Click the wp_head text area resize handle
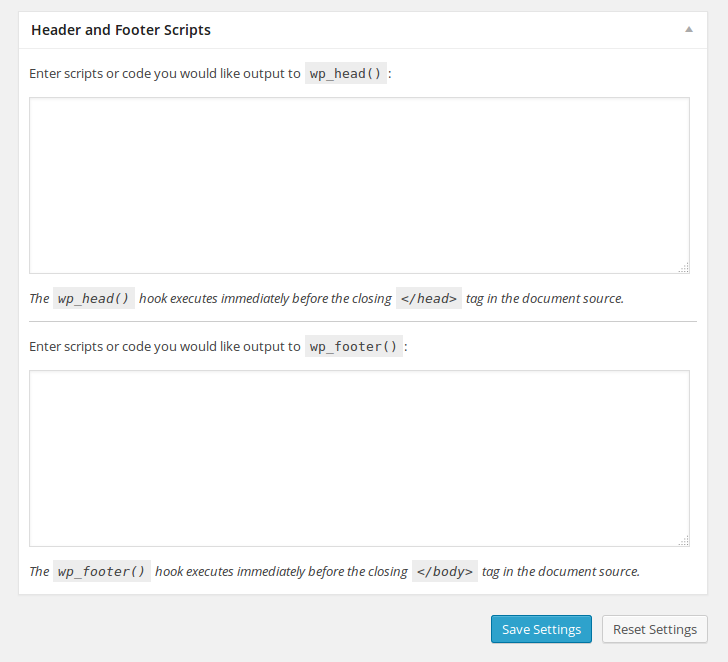The width and height of the screenshot is (728, 662). (684, 267)
